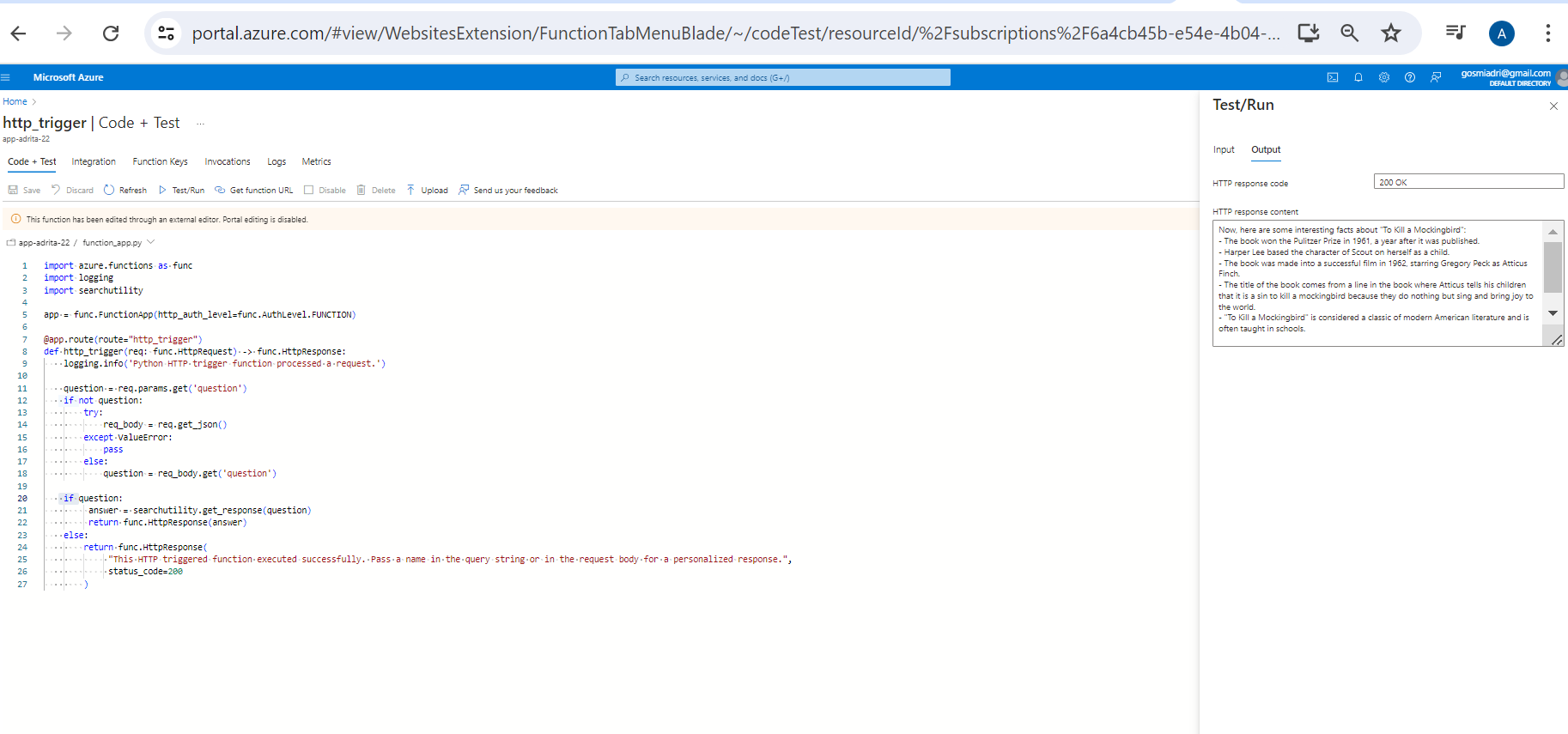
Task: Switch to the Input tab in Test/Run
Action: pyautogui.click(x=1224, y=149)
